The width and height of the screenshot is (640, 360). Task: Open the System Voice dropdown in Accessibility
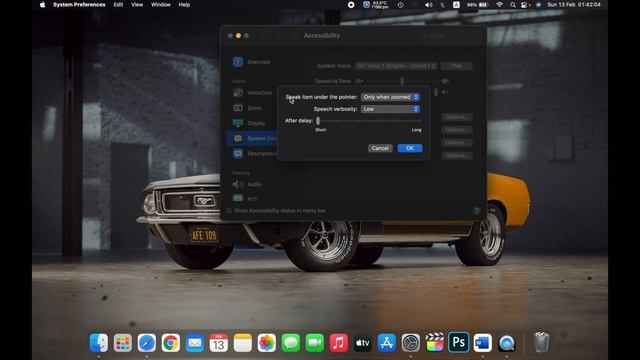point(396,66)
